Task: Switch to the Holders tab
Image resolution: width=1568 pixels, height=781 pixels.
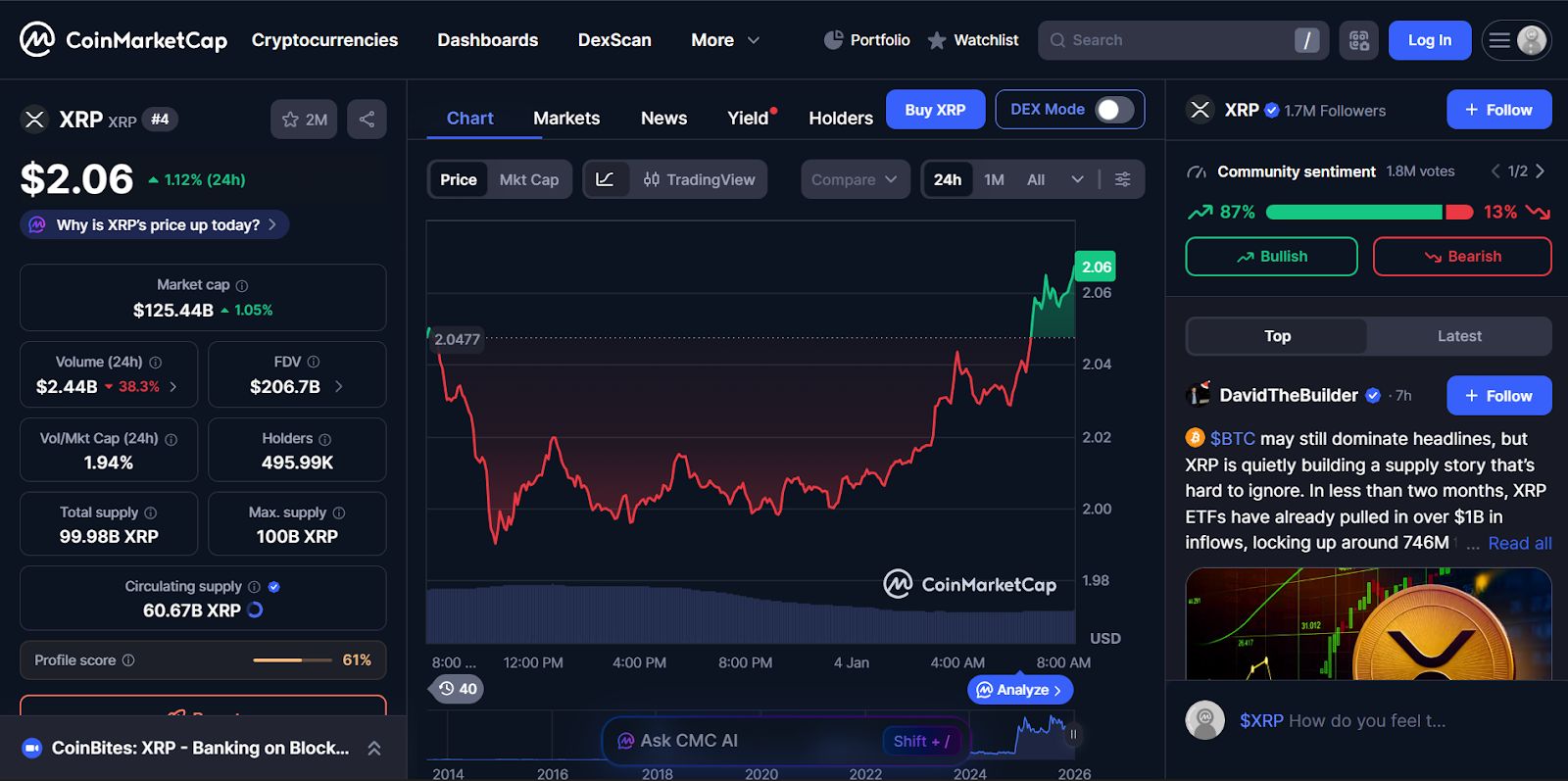Action: coord(841,119)
